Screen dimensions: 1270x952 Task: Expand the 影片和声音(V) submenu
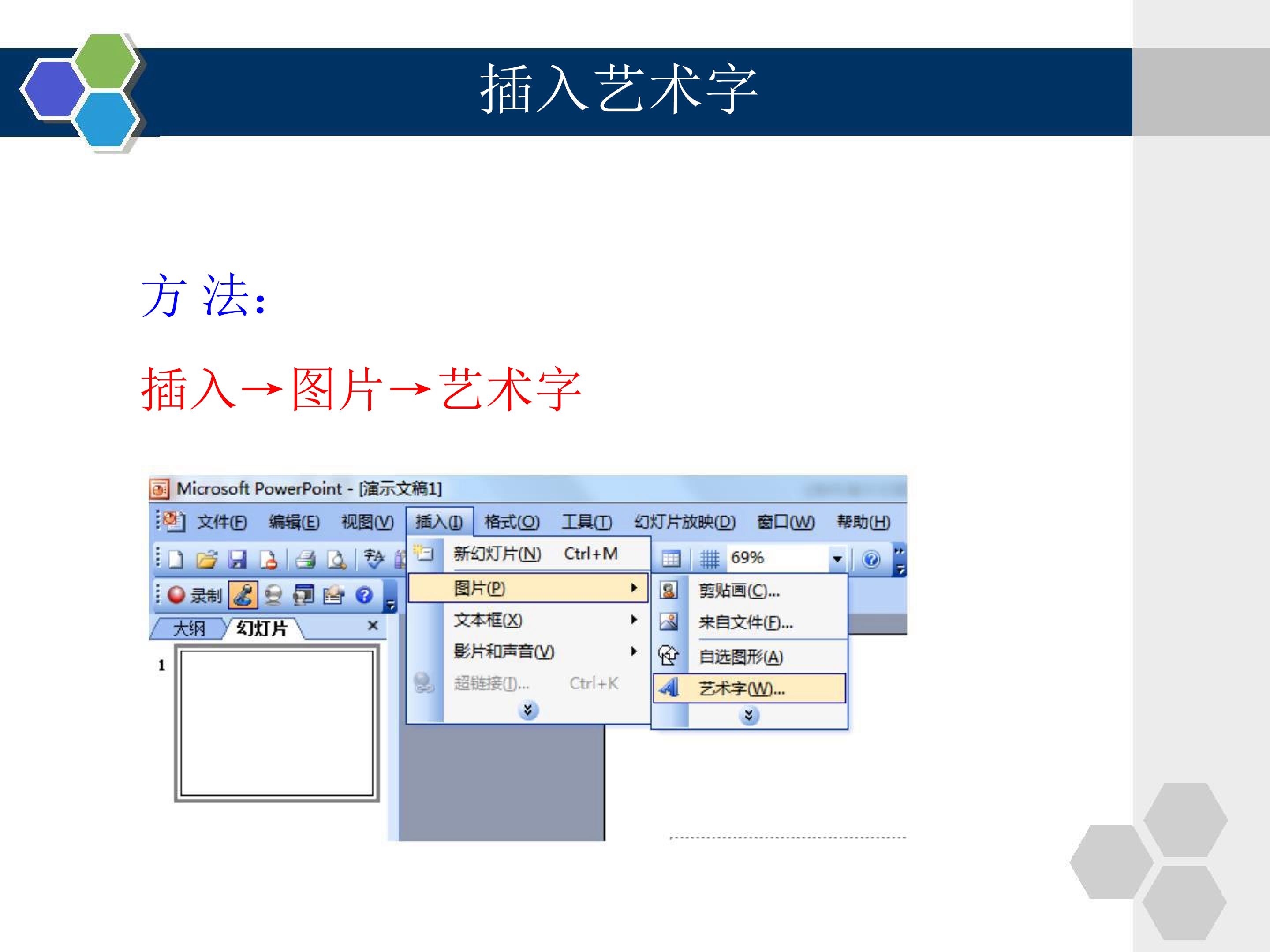point(528,651)
